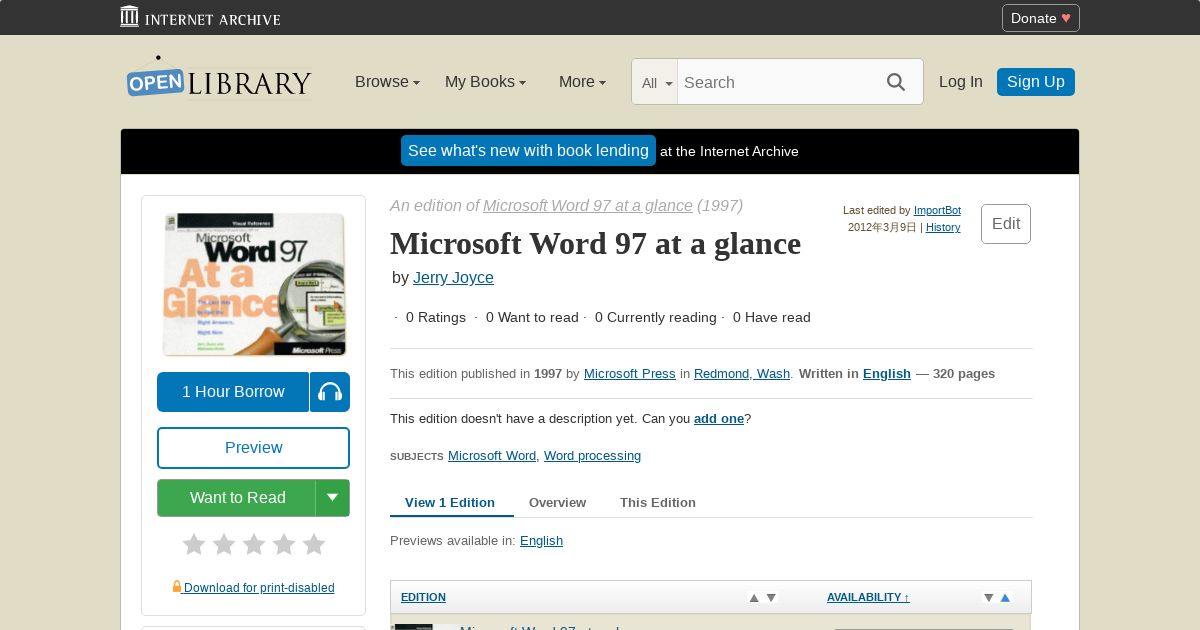The image size is (1200, 630).
Task: Open Microsoft Word subject link
Action: pyautogui.click(x=492, y=455)
